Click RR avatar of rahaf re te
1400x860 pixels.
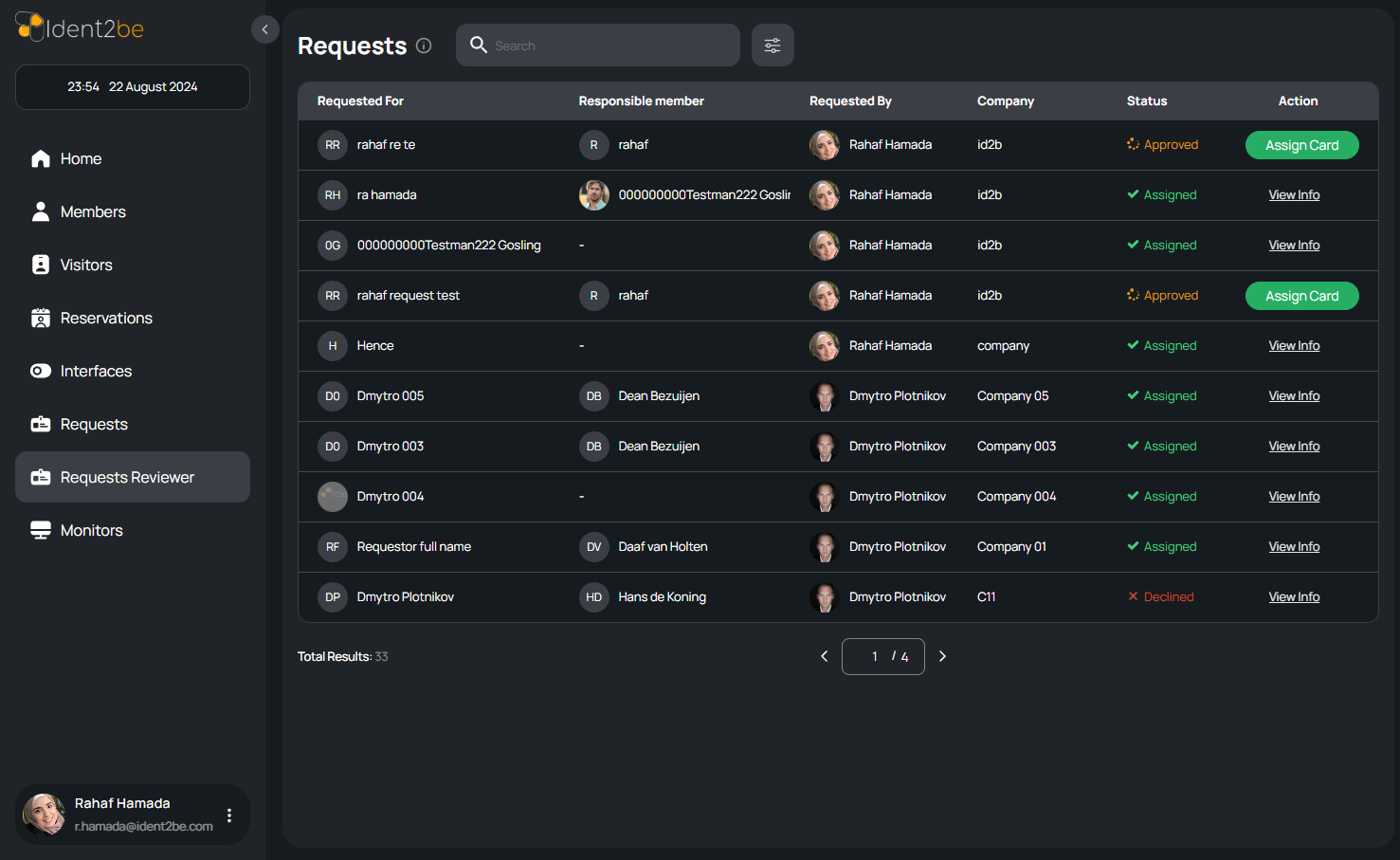[333, 145]
